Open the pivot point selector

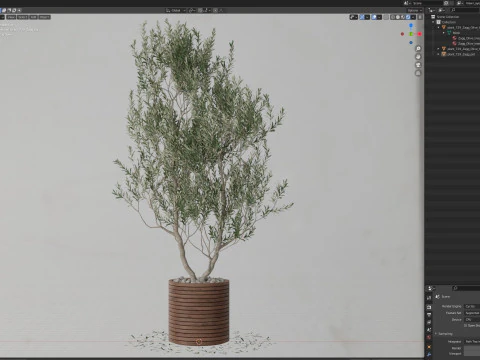(x=192, y=10)
